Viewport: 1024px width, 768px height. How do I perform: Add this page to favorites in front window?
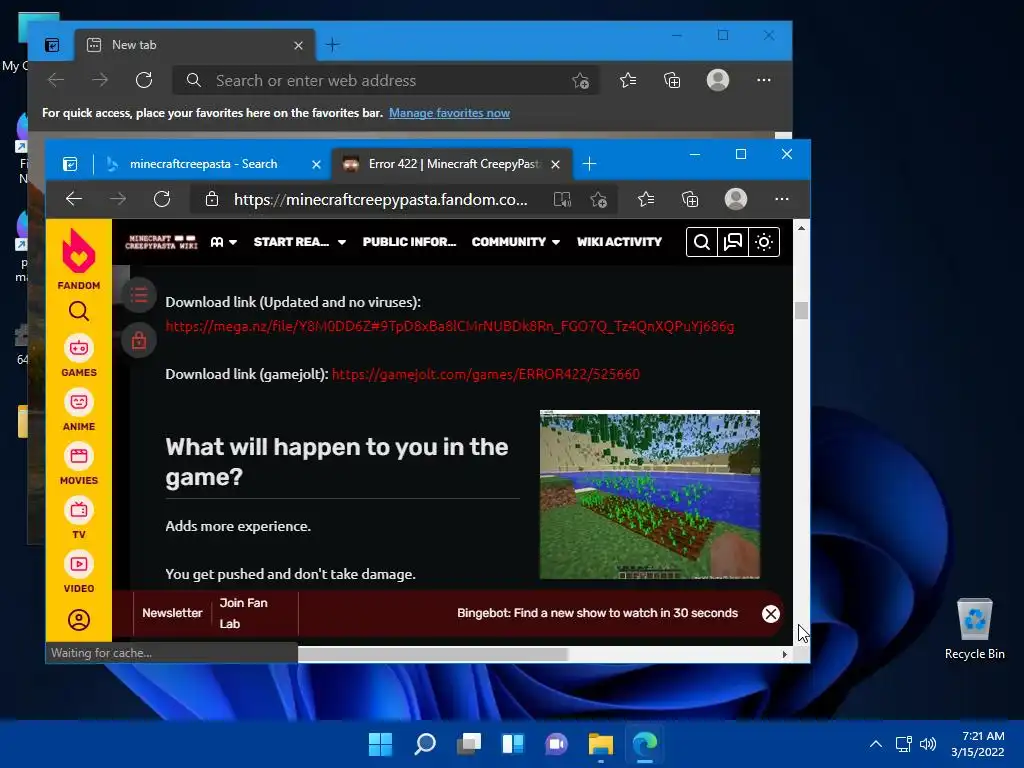point(598,199)
